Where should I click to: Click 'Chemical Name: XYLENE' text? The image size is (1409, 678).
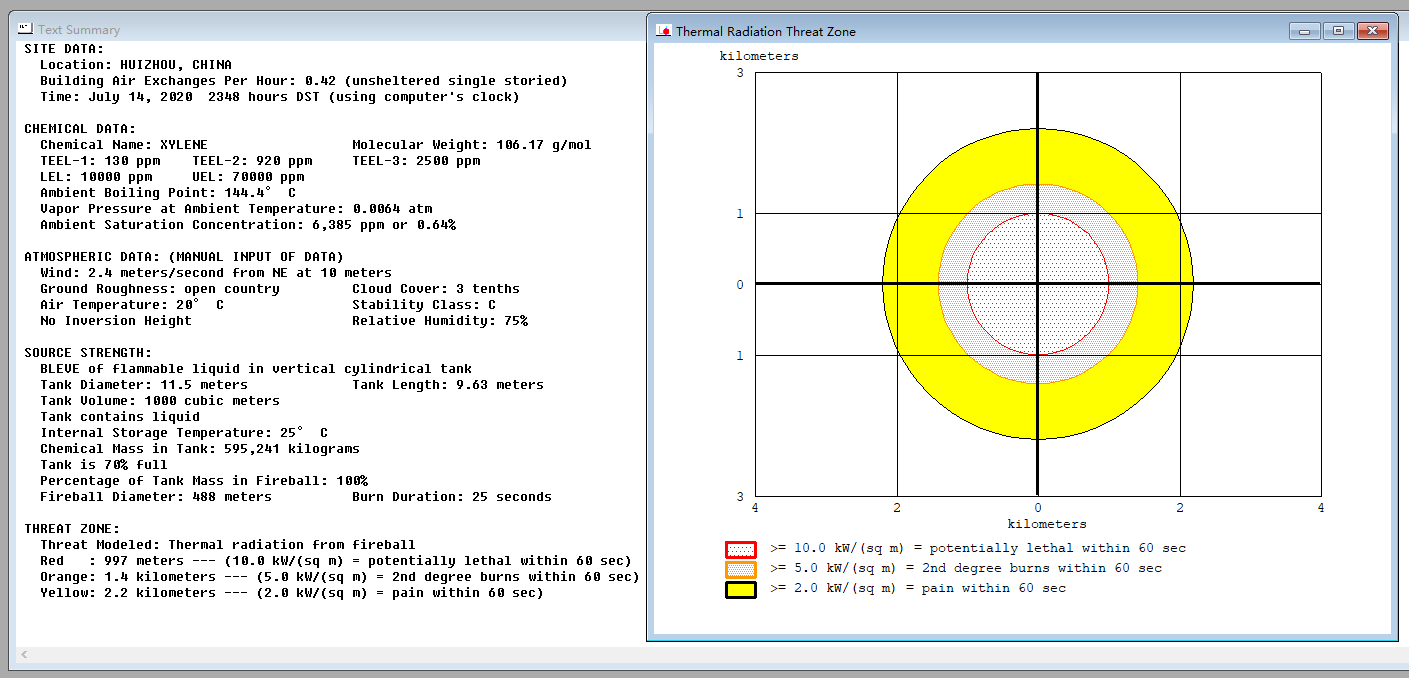click(x=124, y=144)
